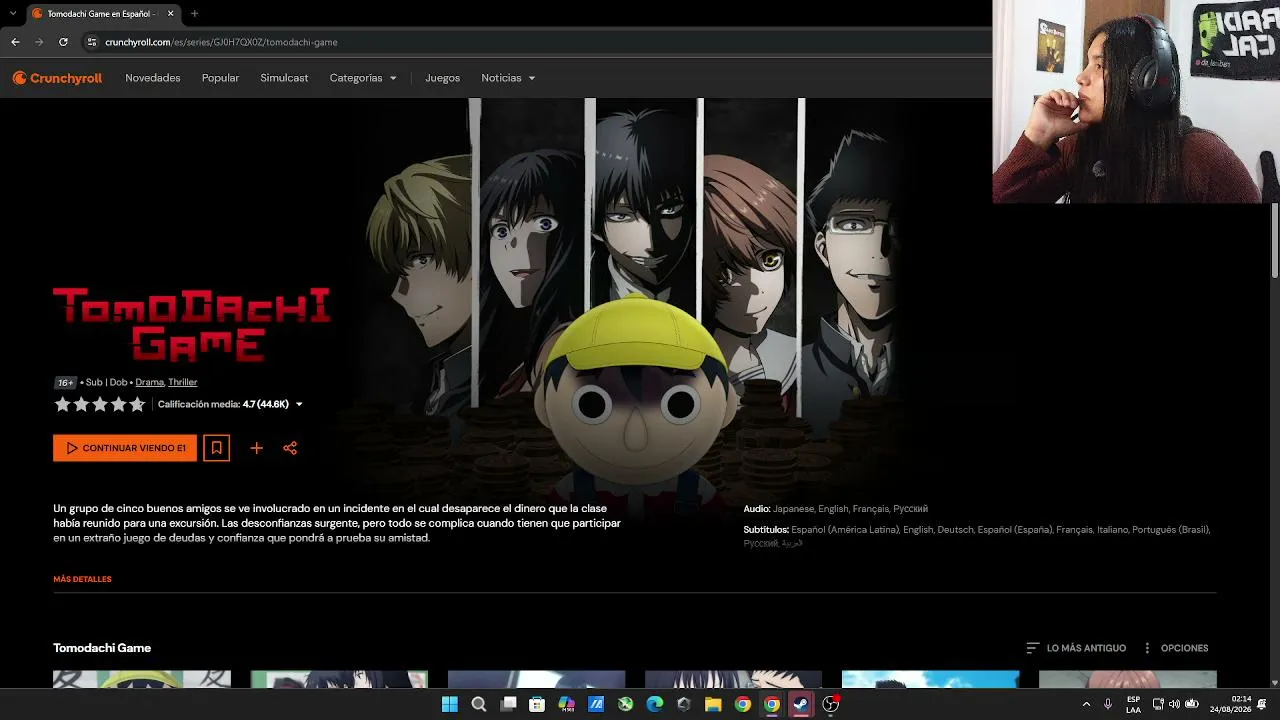This screenshot has width=1280, height=720.
Task: Go forward in browser history
Action: [x=39, y=42]
